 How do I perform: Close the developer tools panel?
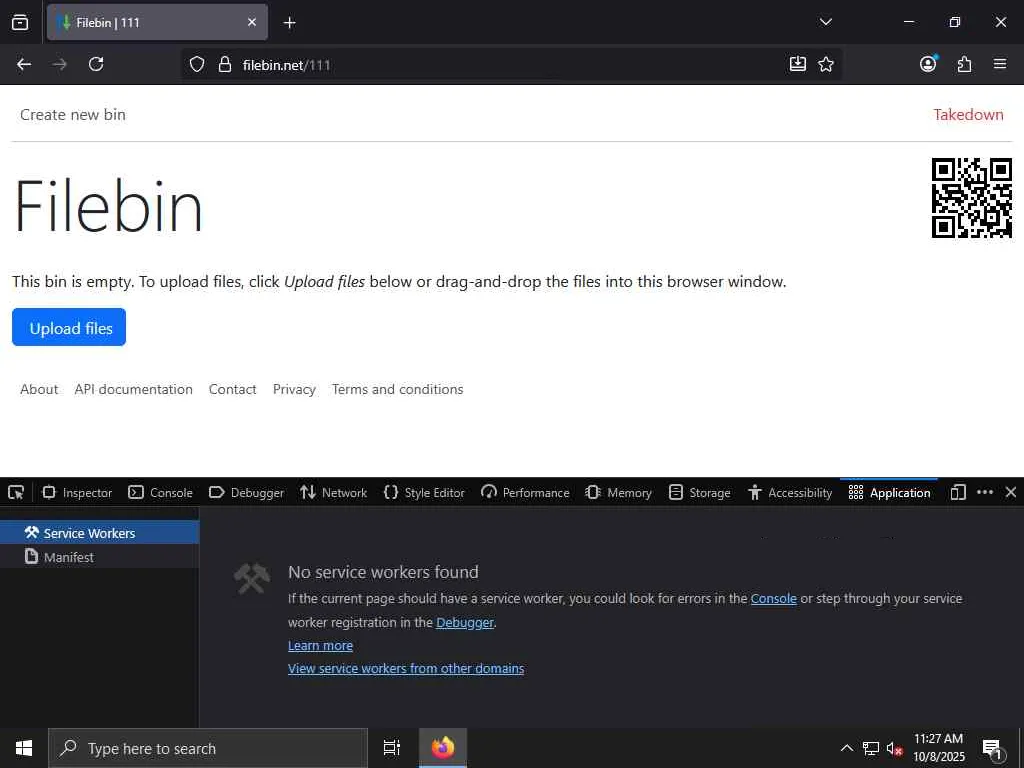(x=1011, y=492)
